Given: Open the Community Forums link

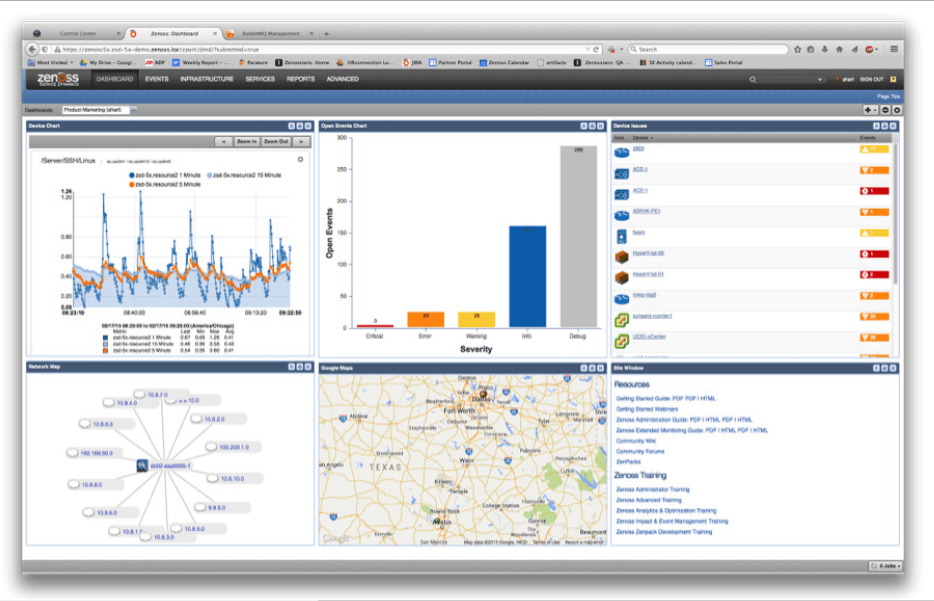Looking at the screenshot, I should pos(640,451).
